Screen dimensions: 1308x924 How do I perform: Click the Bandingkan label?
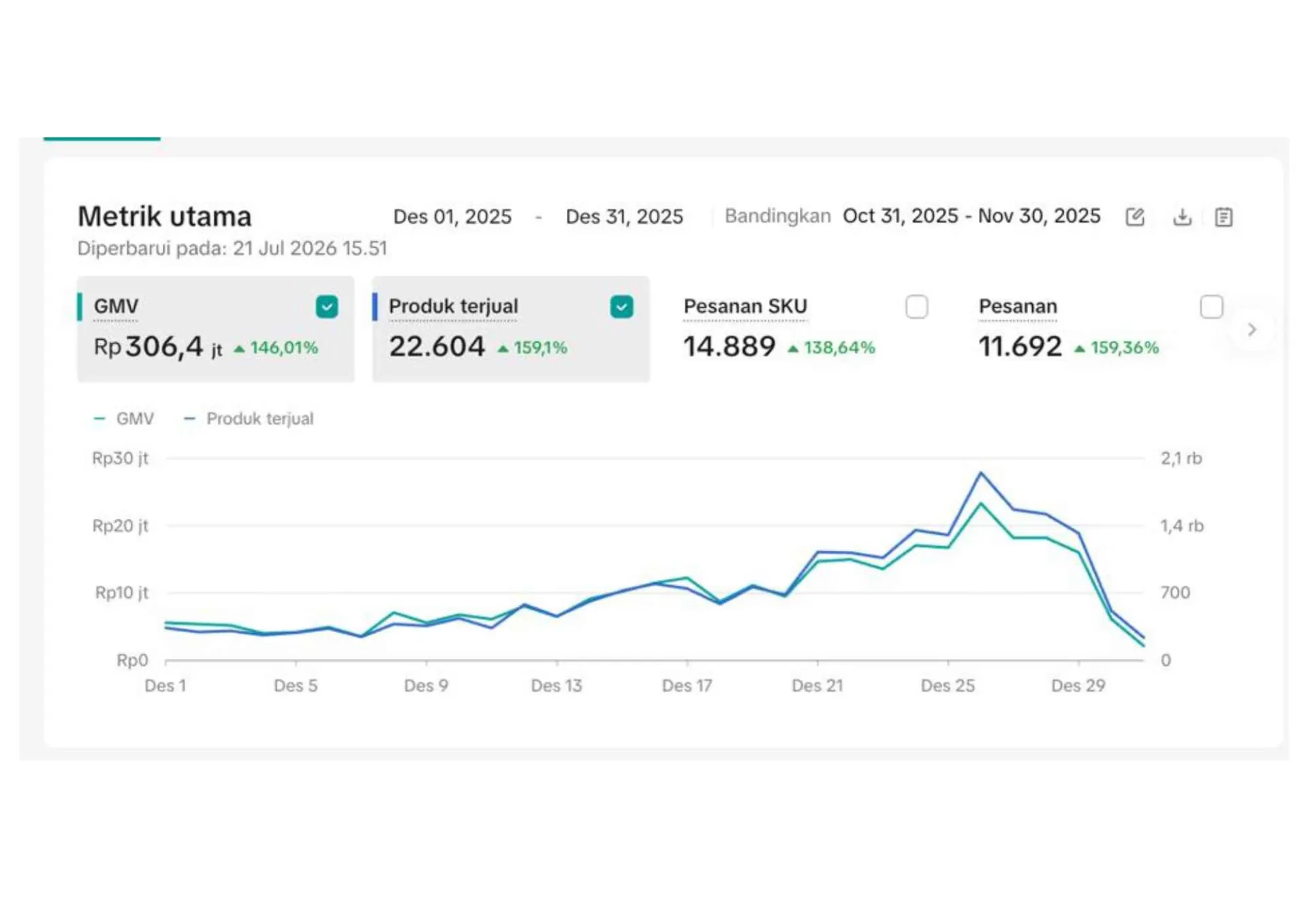point(777,216)
